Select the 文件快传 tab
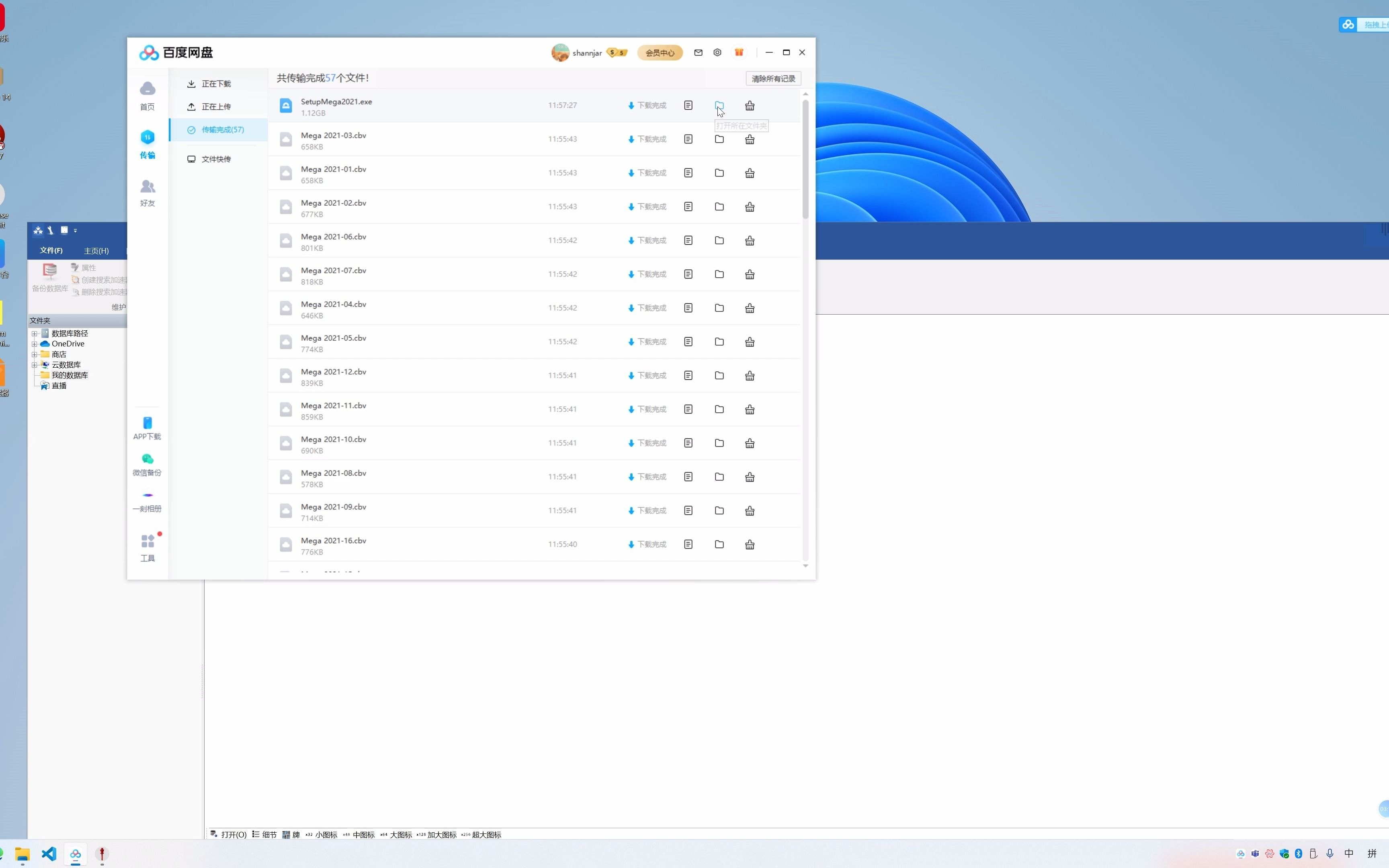The height and width of the screenshot is (868, 1389). point(216,159)
